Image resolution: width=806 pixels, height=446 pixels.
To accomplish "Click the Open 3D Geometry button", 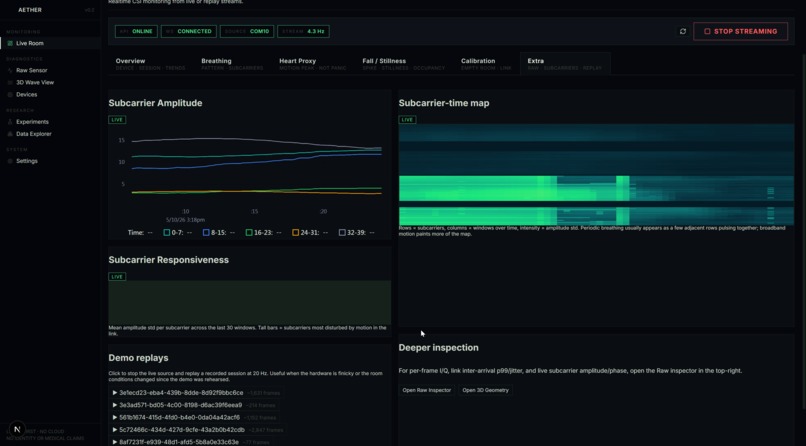I will tap(485, 390).
